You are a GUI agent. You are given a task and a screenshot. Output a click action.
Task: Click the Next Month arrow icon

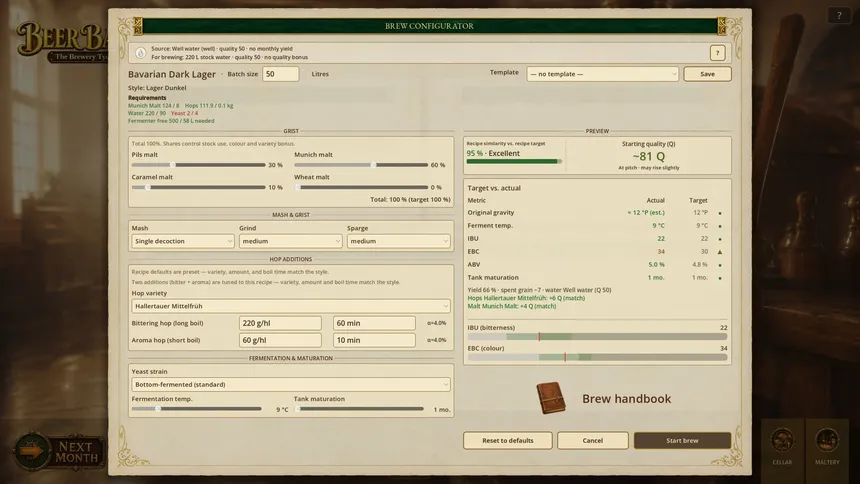coord(31,451)
